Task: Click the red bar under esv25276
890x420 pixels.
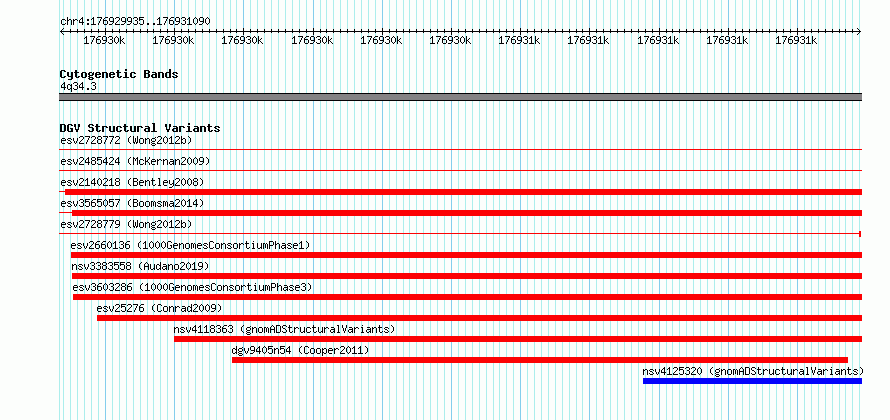Action: point(480,318)
